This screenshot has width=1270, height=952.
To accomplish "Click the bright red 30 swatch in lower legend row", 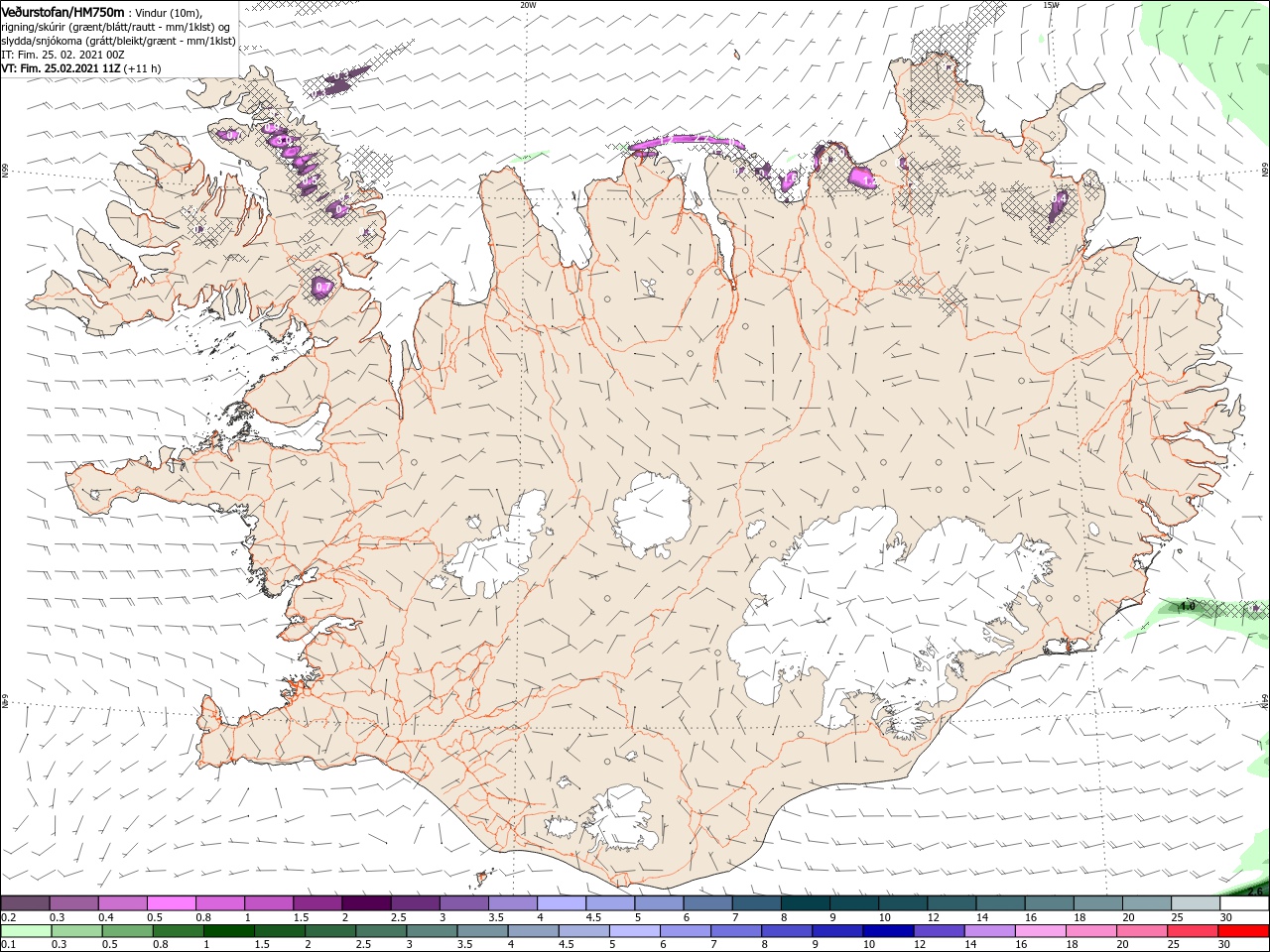I will point(1242,931).
